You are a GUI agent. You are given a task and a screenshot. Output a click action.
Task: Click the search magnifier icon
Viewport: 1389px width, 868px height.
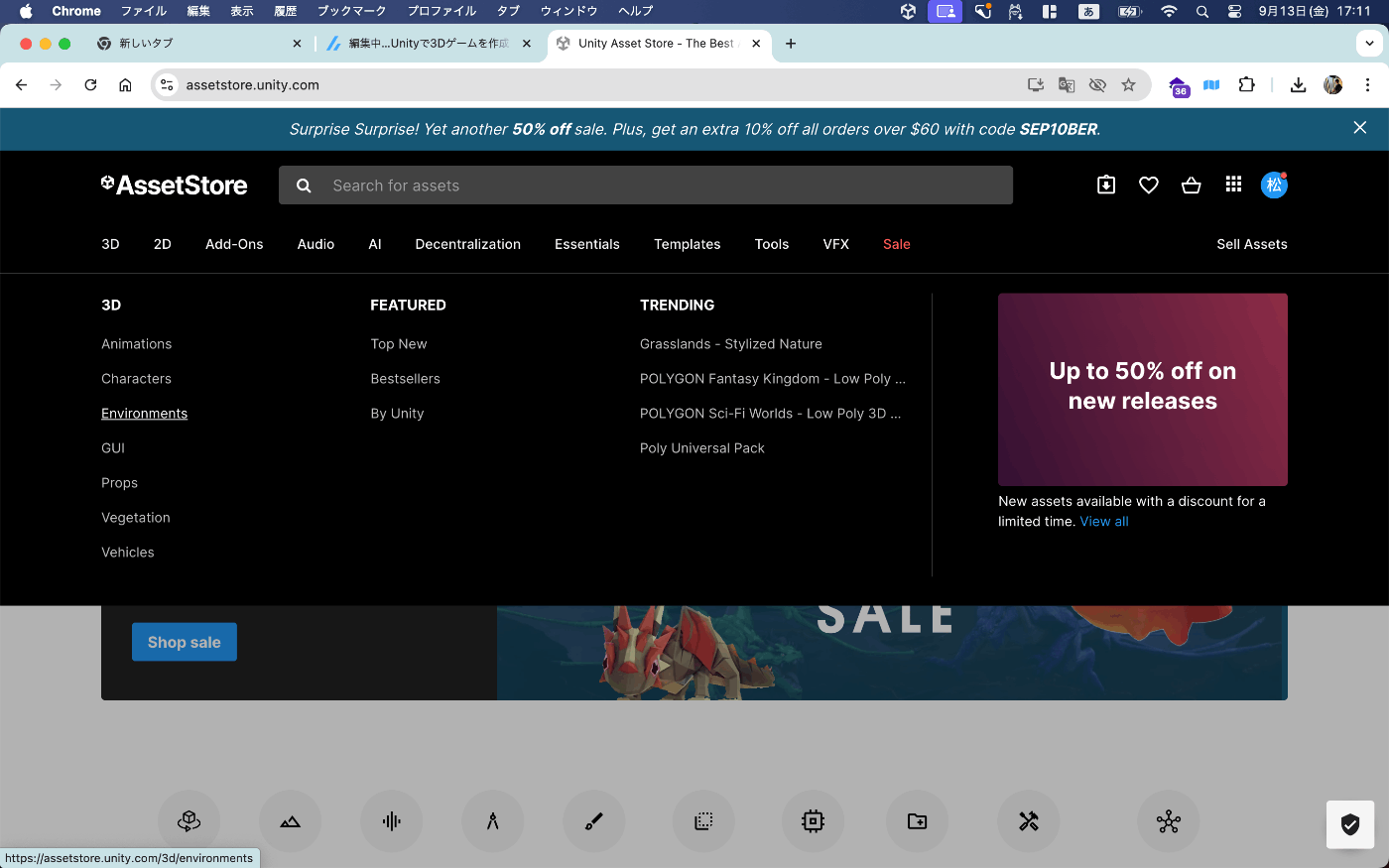point(304,186)
